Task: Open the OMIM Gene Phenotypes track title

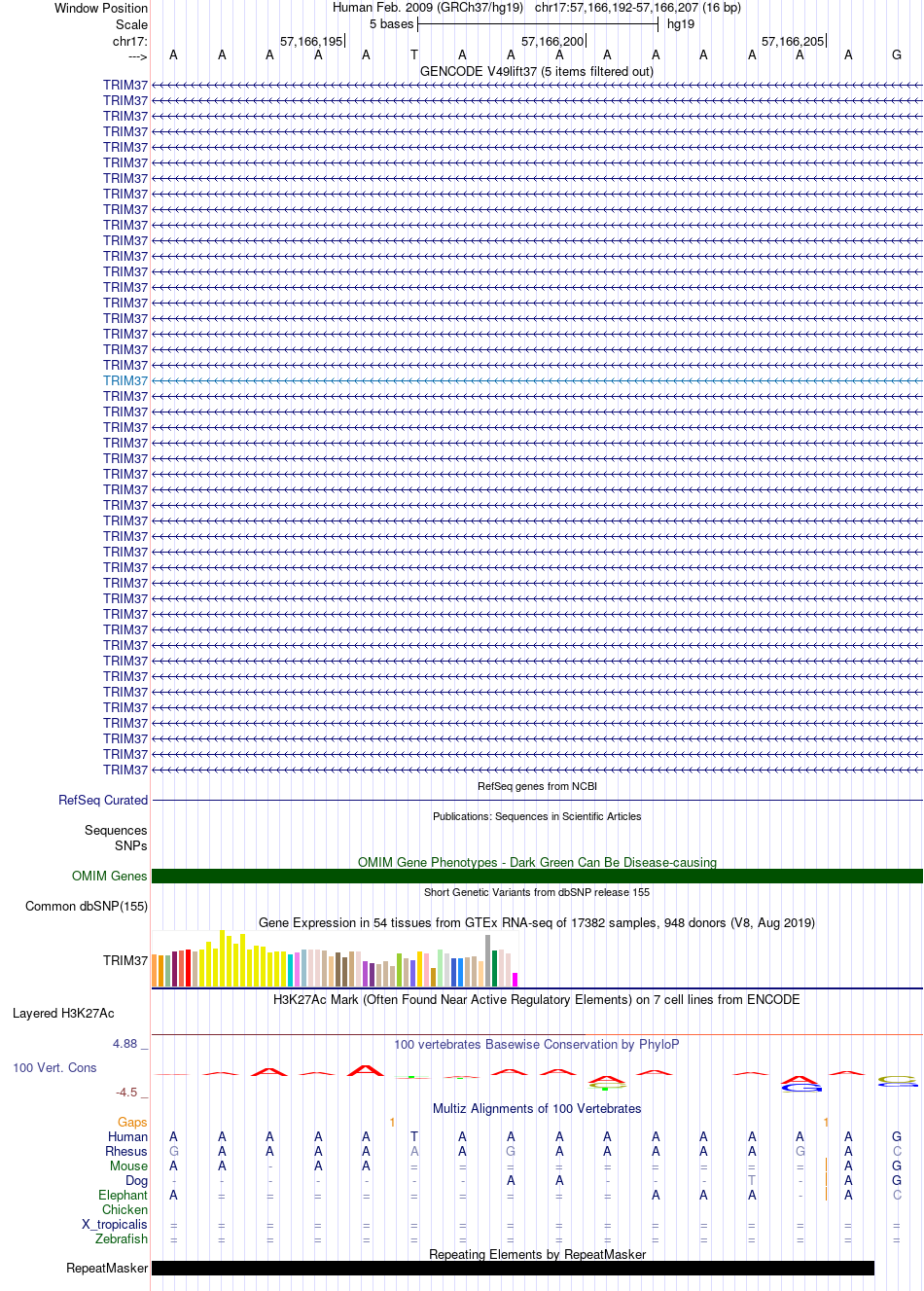Action: (537, 862)
